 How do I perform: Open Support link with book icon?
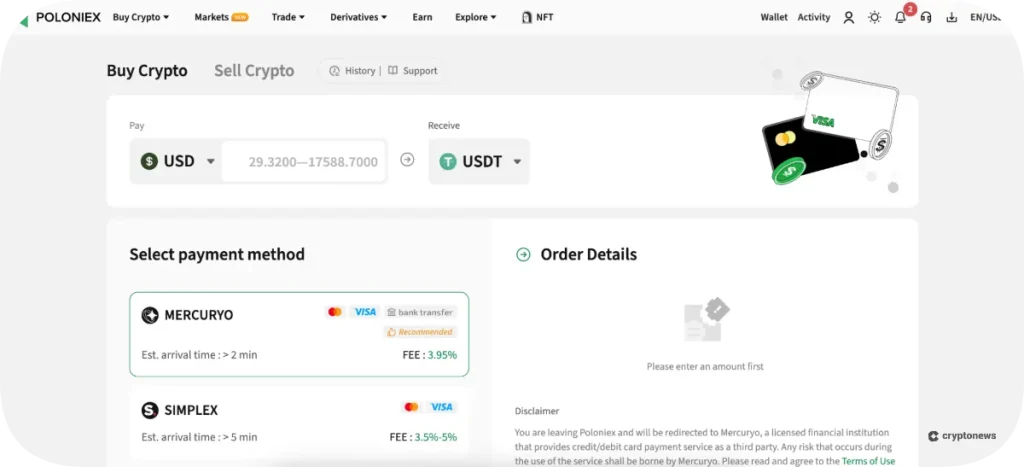point(413,71)
